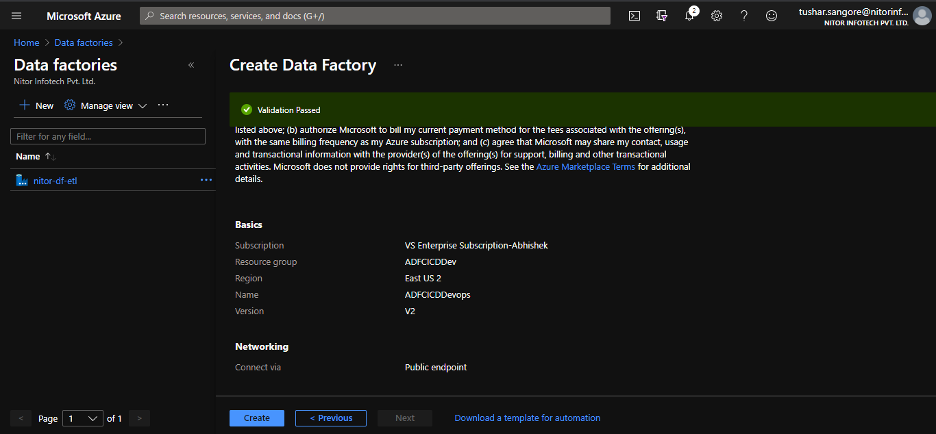
Task: Click the Create button
Action: click(257, 418)
